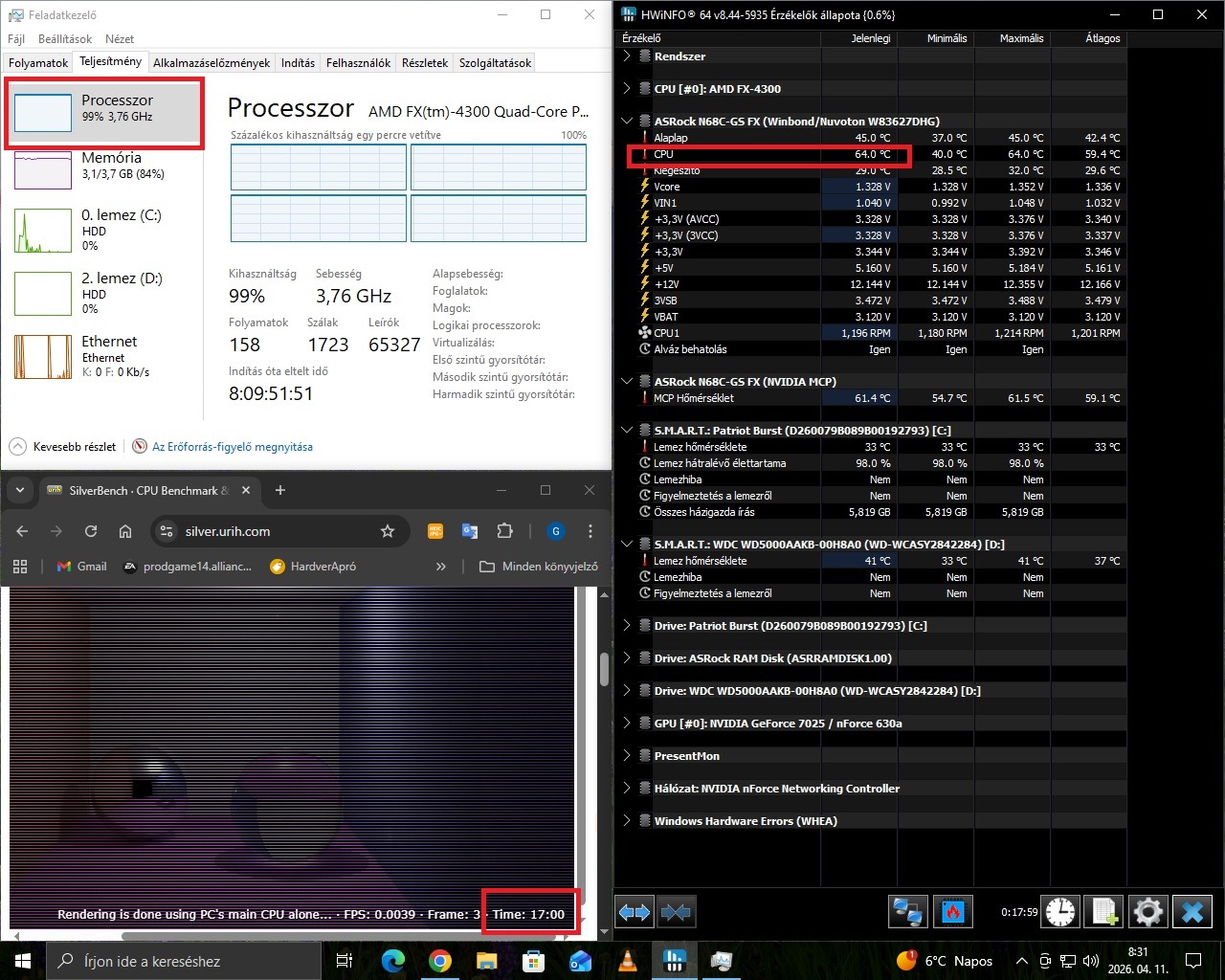
Task: Click HWiNFO flame chip icon
Action: click(x=952, y=912)
